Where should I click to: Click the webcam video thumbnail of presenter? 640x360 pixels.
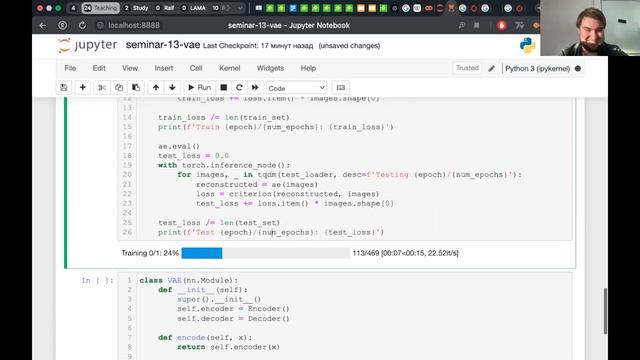(590, 28)
